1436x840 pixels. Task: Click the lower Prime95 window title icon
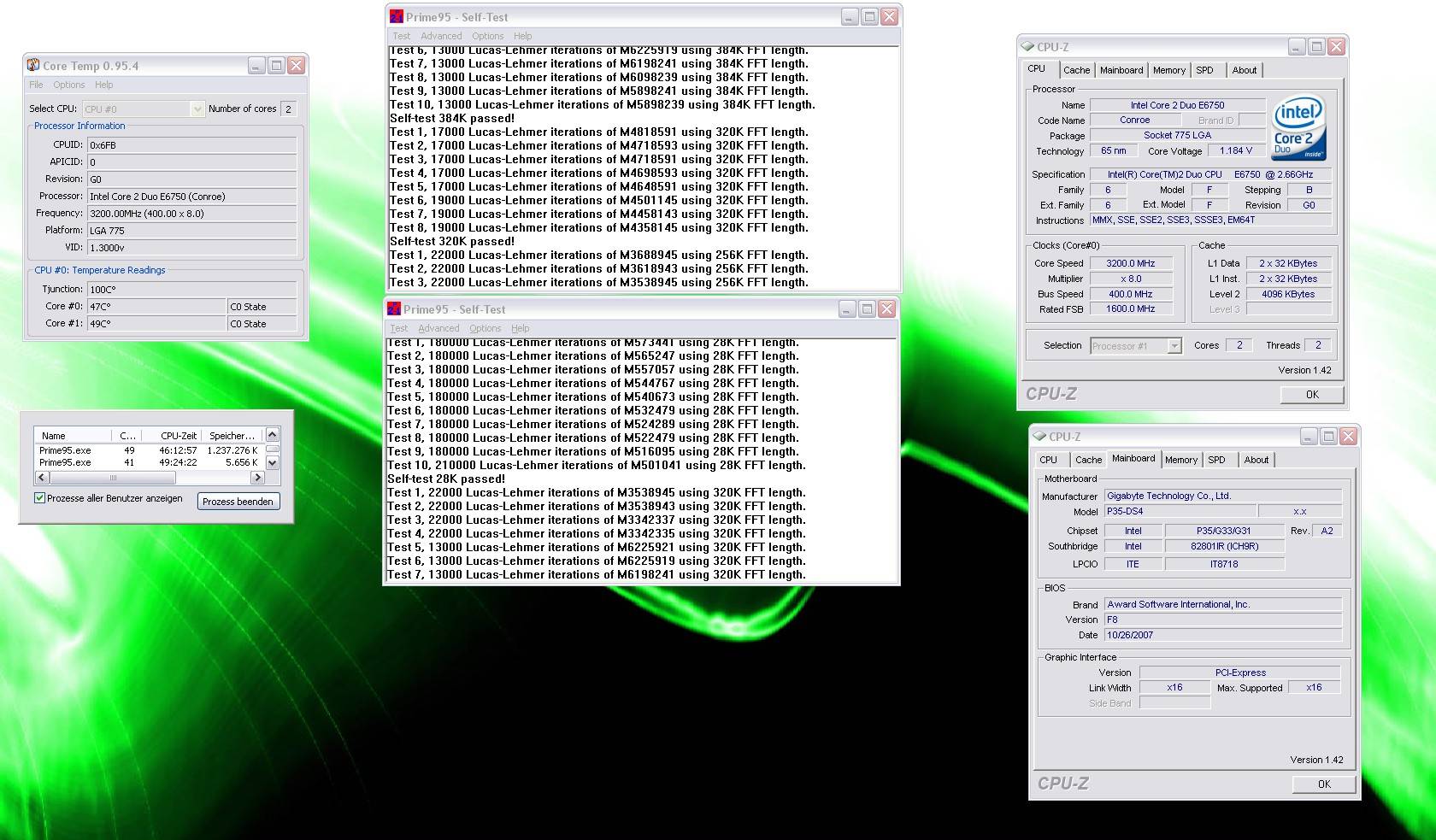394,308
